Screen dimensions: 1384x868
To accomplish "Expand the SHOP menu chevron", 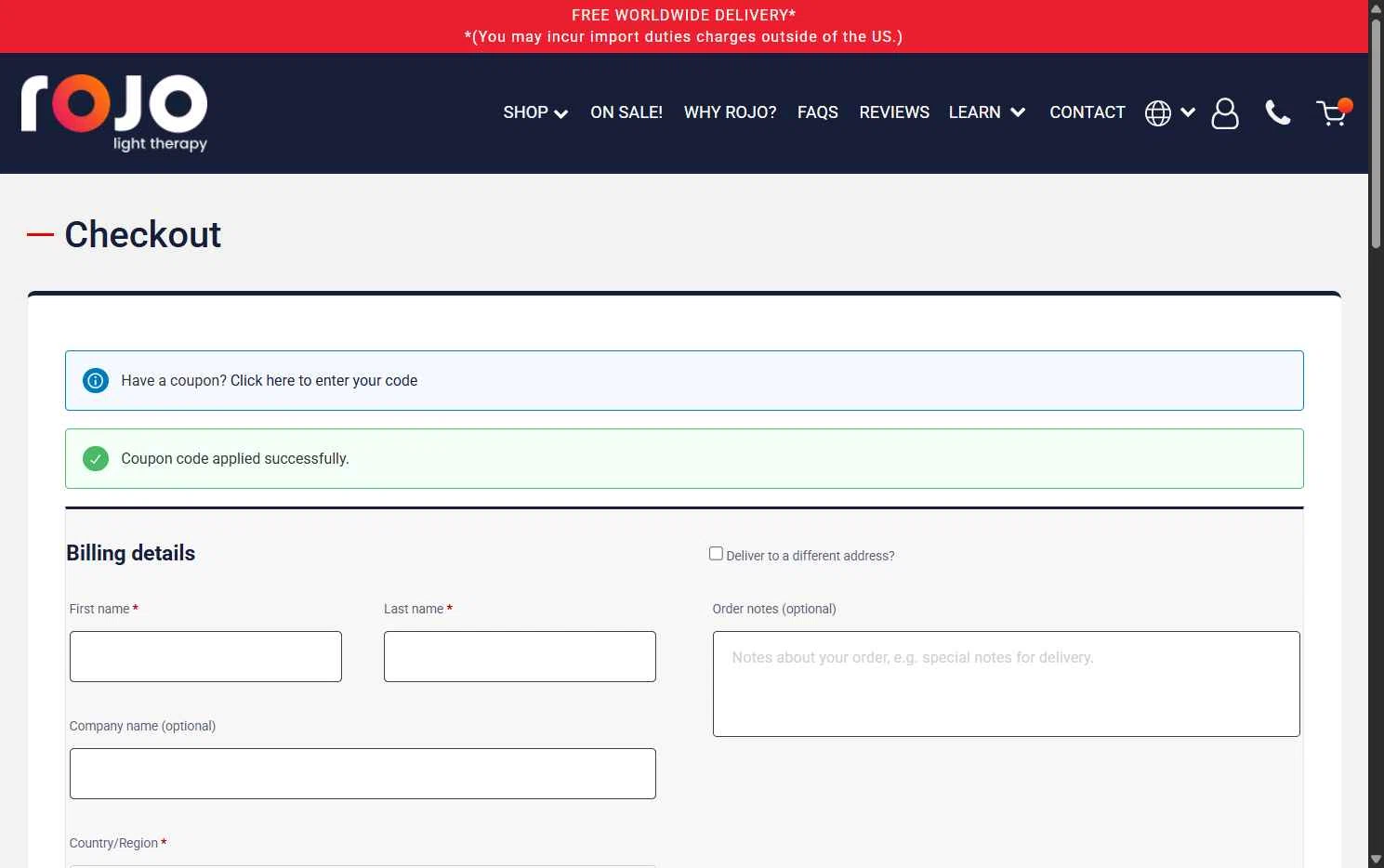I will [560, 113].
